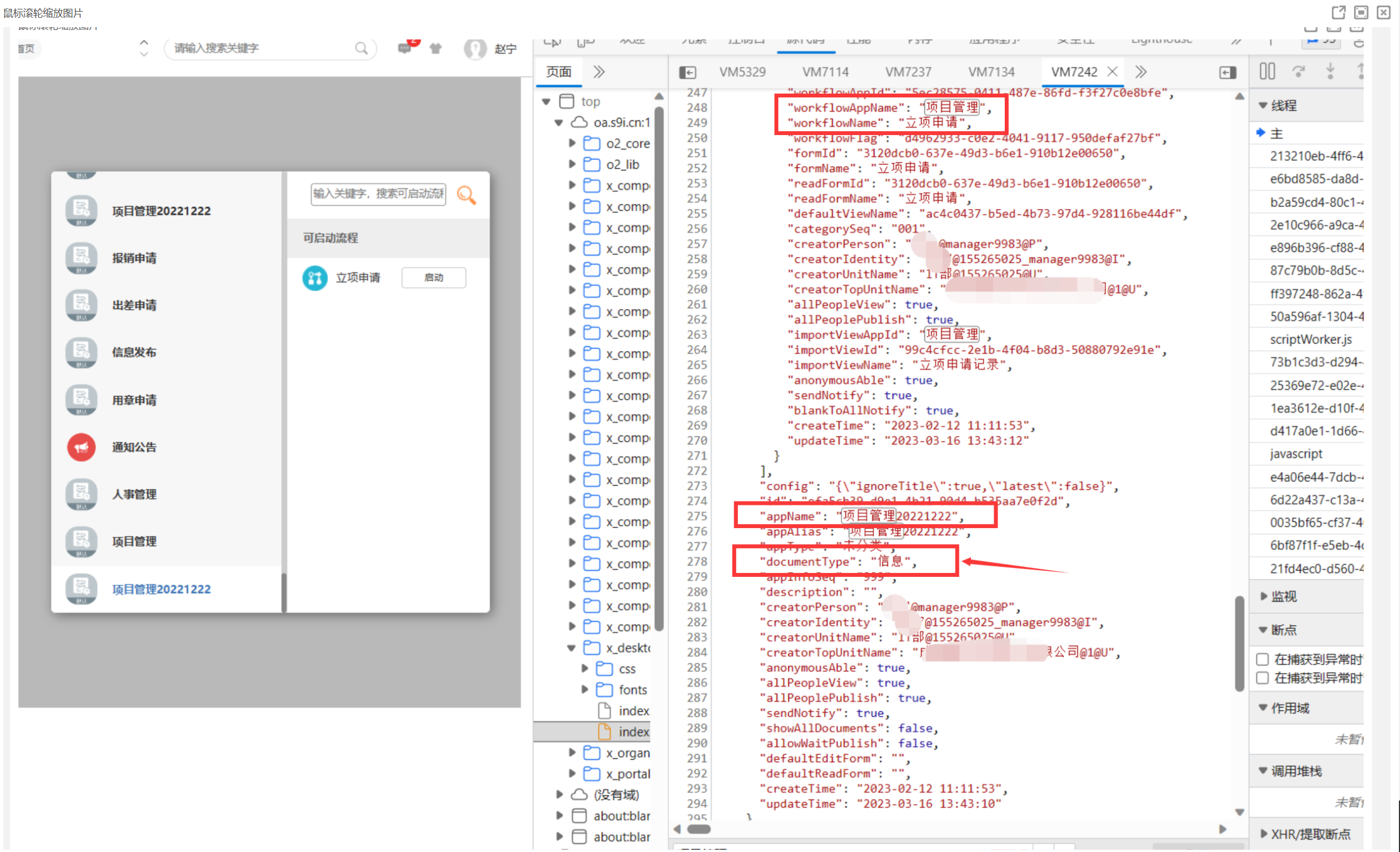Click the orange search magnifier in launch dialog
The width and height of the screenshot is (1400, 852).
pos(467,195)
